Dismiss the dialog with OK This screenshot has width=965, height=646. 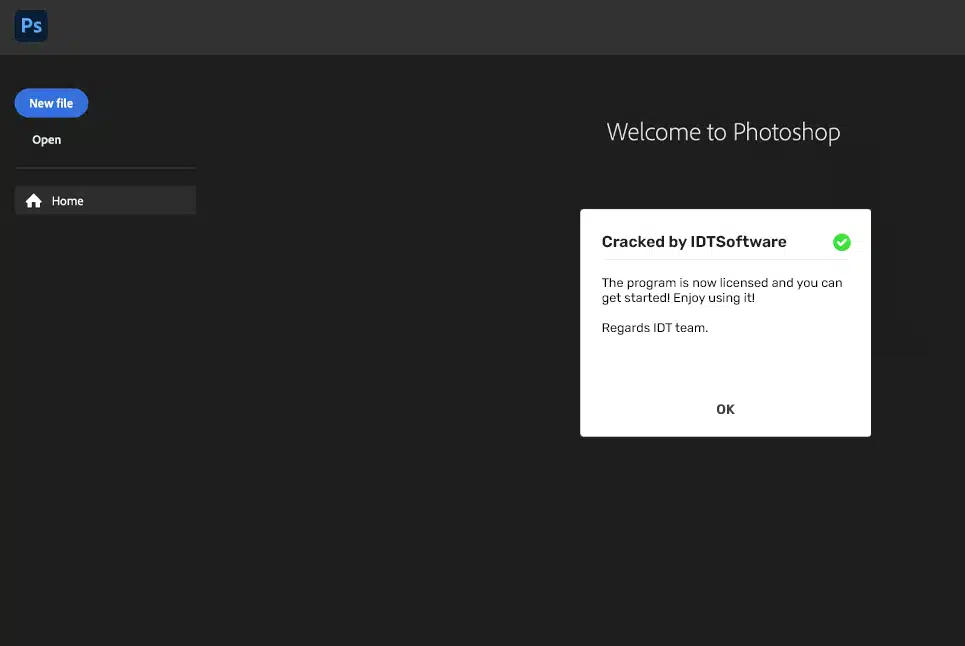pos(725,409)
